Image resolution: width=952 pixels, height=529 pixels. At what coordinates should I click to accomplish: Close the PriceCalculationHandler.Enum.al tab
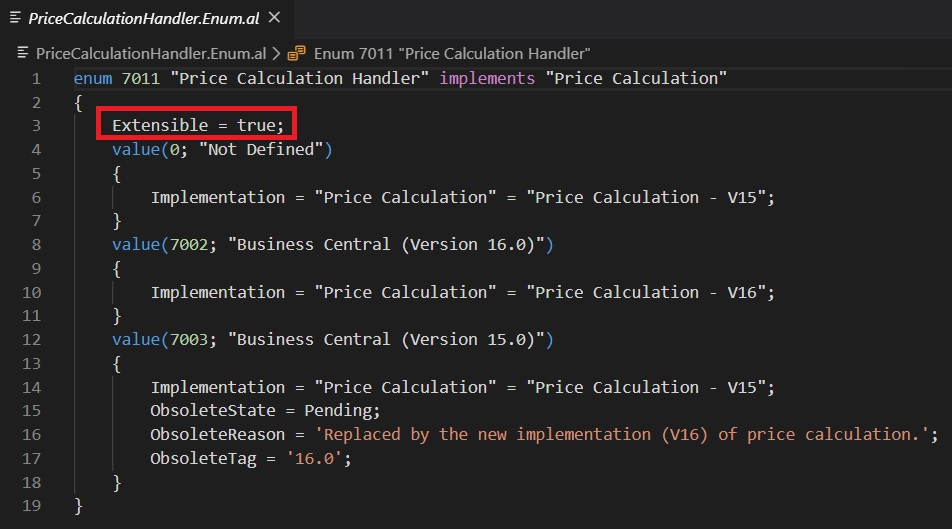[x=275, y=18]
